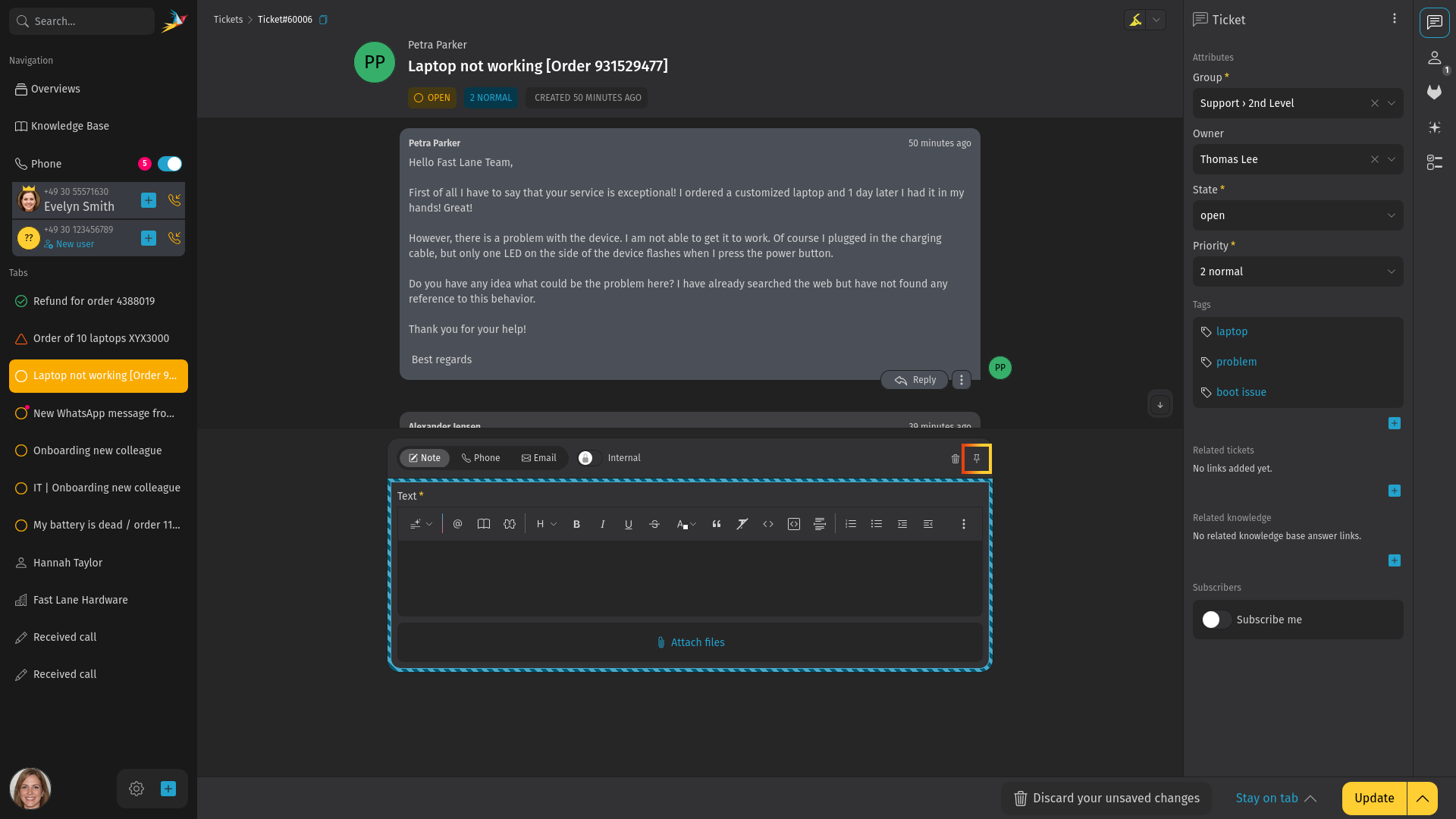1456x819 pixels.
Task: Focus the Search input field
Action: 82,21
